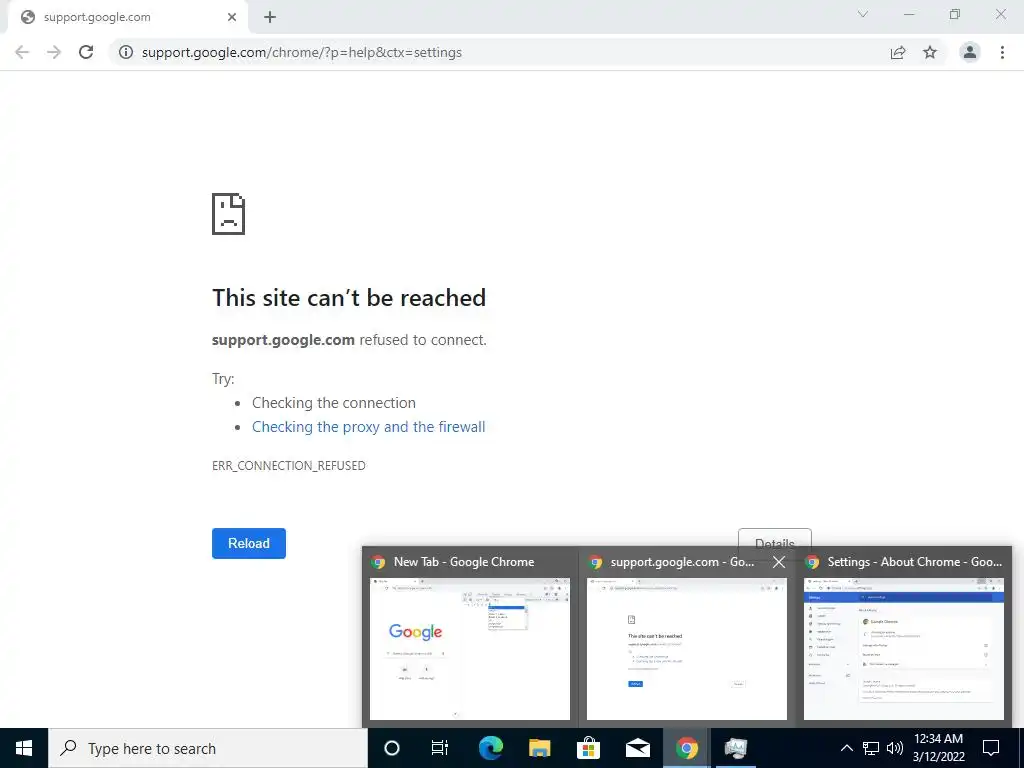The width and height of the screenshot is (1024, 768).
Task: Open the Chrome profile avatar
Action: (x=970, y=52)
